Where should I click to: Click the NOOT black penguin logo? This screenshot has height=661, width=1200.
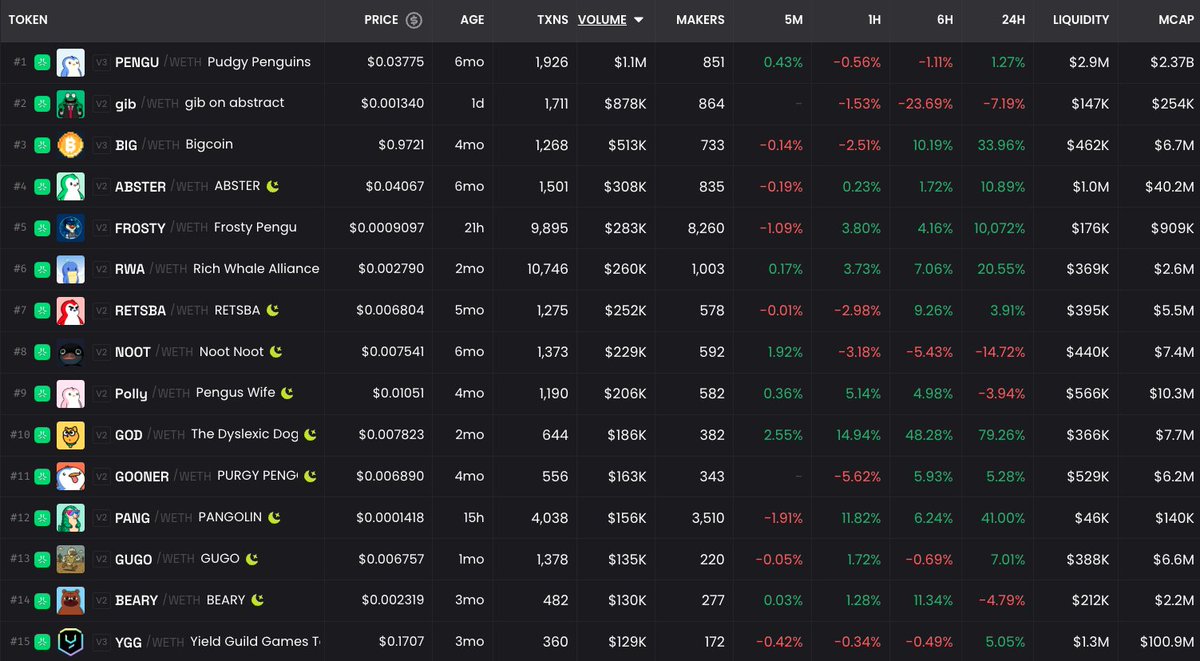pos(71,352)
